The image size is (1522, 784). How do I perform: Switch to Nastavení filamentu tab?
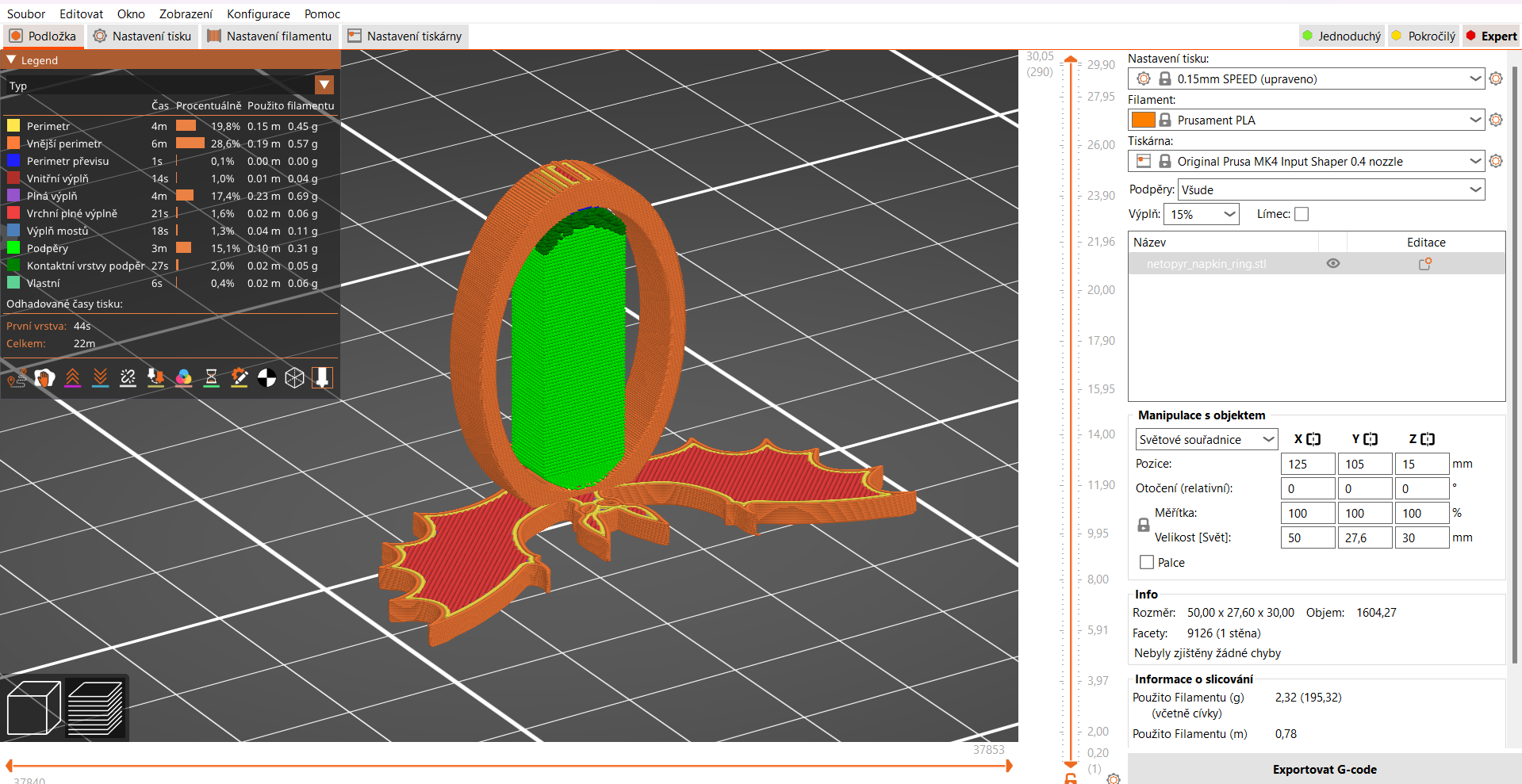point(270,36)
